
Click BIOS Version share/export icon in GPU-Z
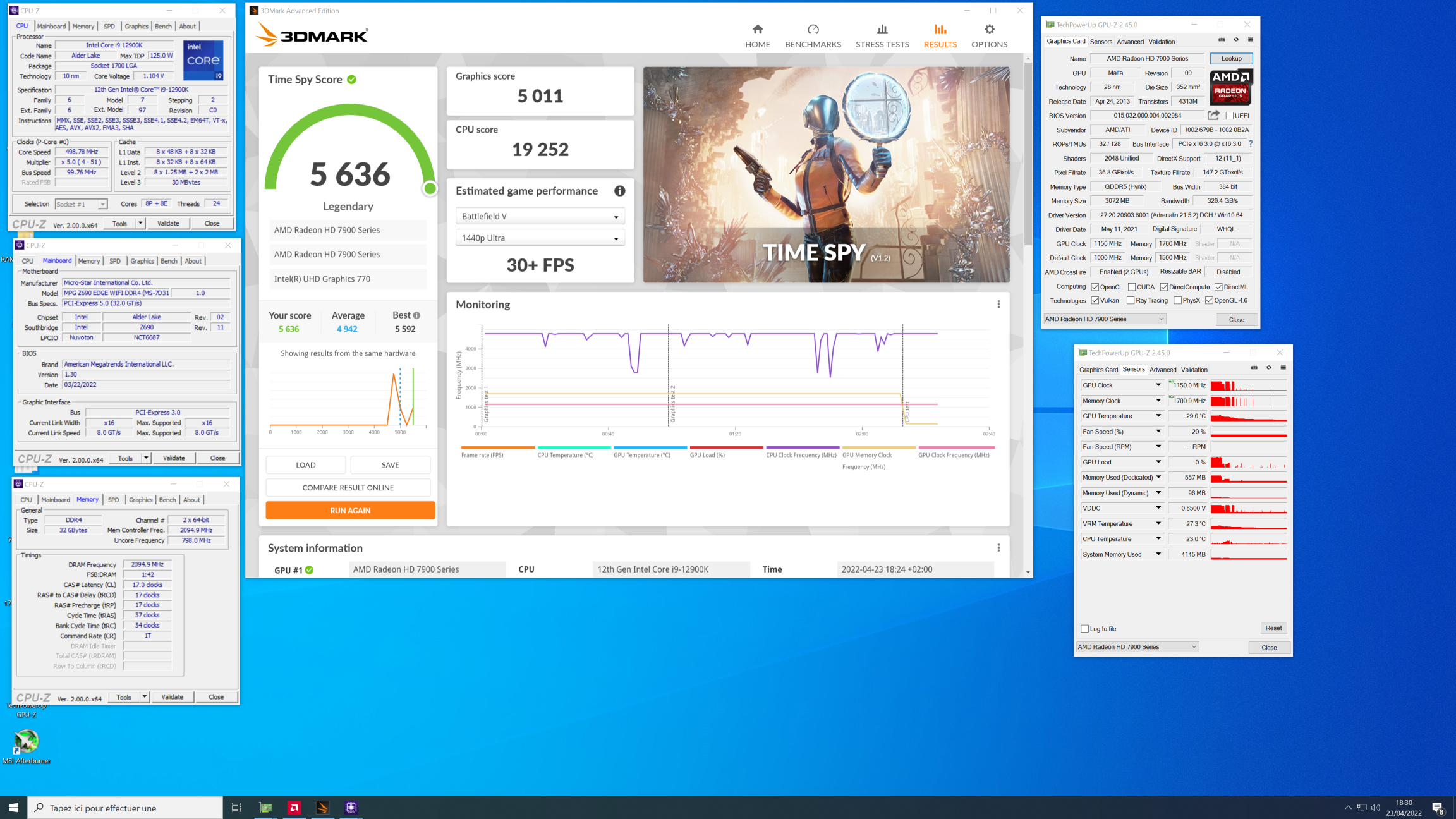pyautogui.click(x=1213, y=115)
